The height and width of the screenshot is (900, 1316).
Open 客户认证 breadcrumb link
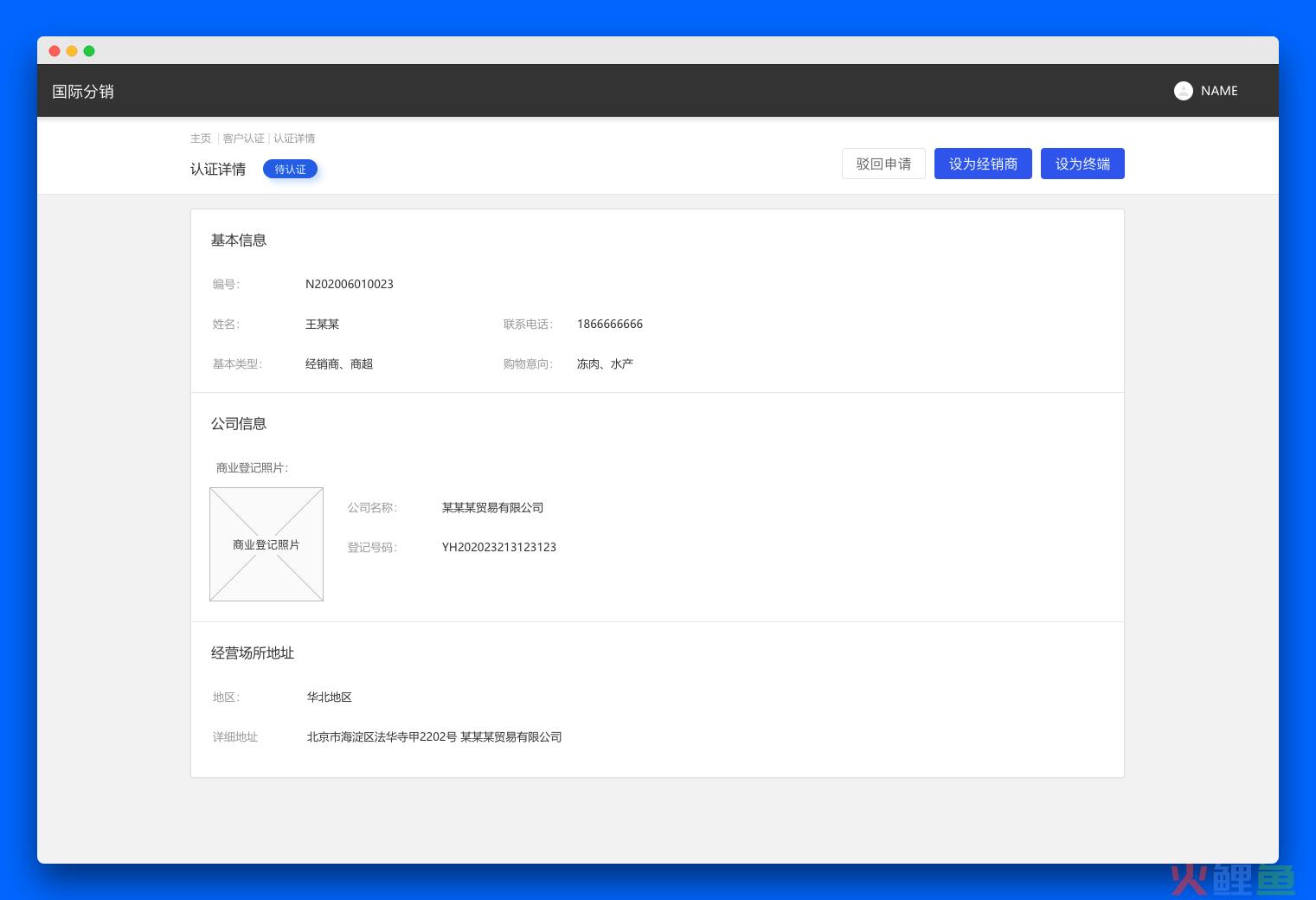click(244, 138)
